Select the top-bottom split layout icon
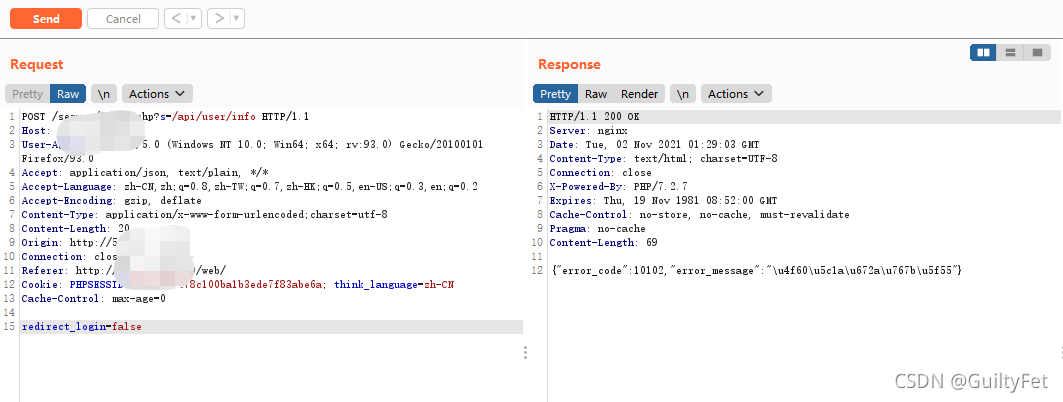This screenshot has height=402, width=1063. point(1010,52)
